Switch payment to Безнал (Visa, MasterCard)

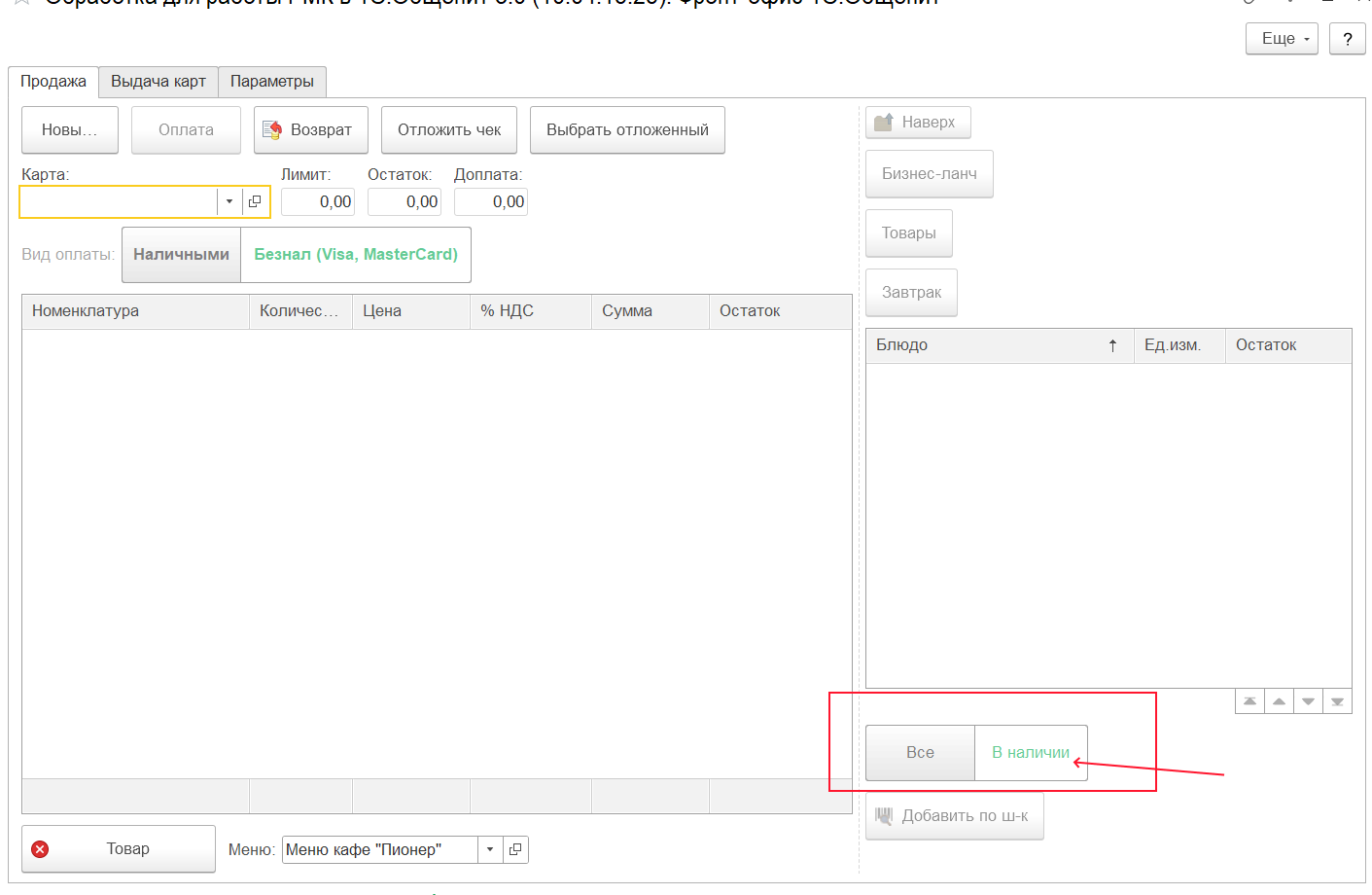pyautogui.click(x=356, y=255)
